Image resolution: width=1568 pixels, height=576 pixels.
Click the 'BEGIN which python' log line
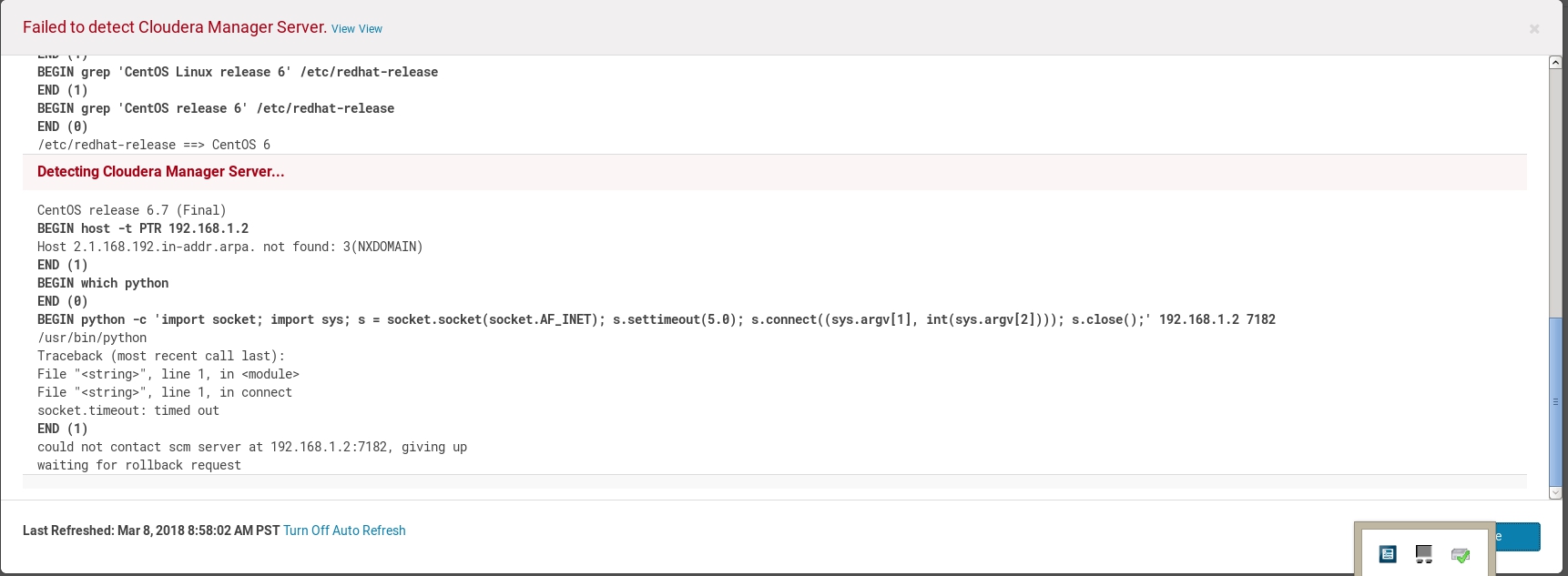click(x=103, y=283)
